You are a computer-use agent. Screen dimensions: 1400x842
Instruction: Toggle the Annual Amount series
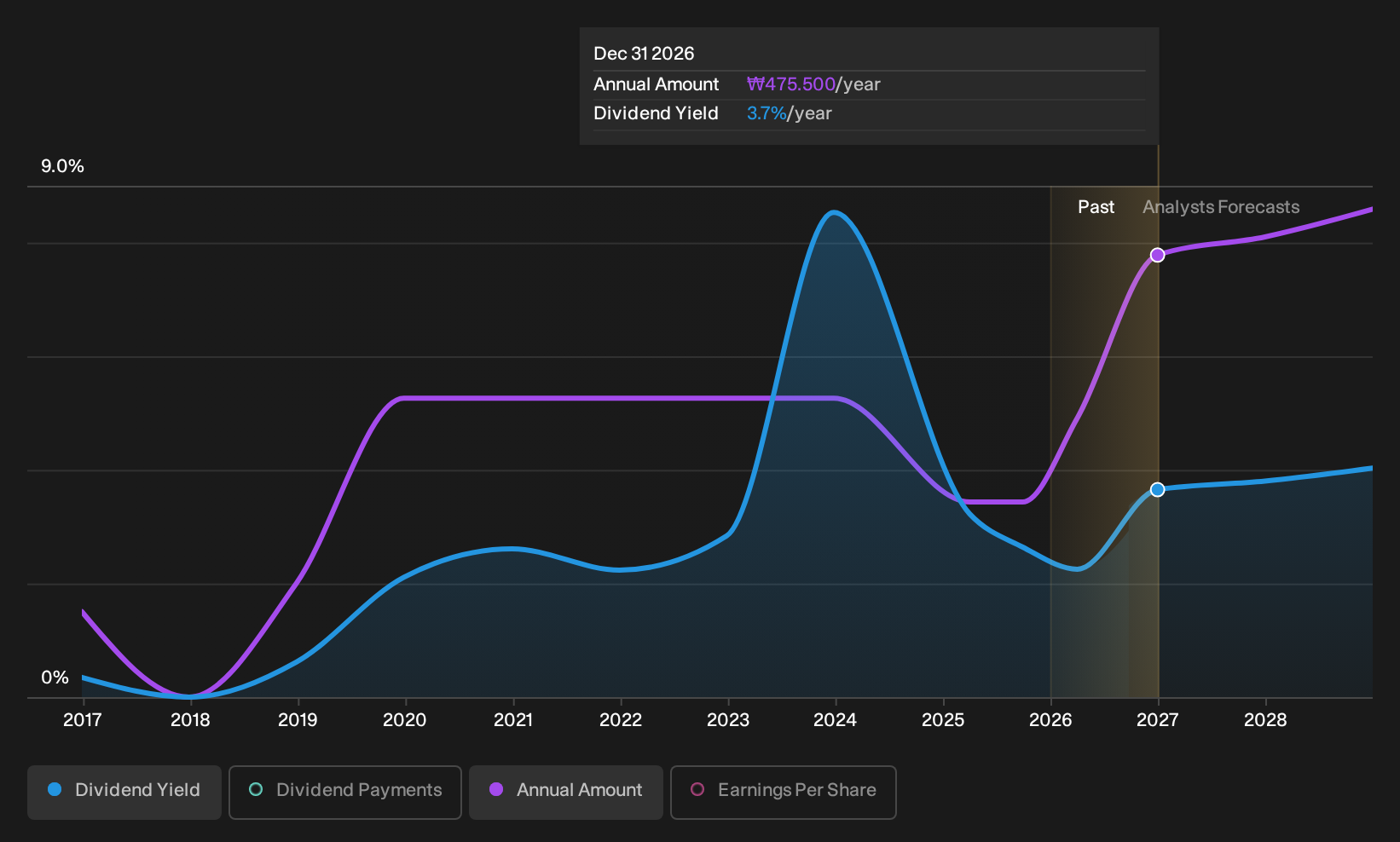(x=566, y=793)
